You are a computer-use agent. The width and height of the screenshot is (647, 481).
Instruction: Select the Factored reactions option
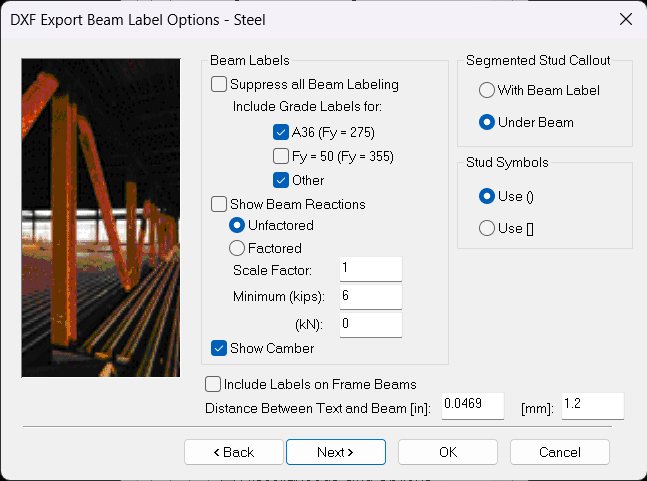pyautogui.click(x=238, y=248)
